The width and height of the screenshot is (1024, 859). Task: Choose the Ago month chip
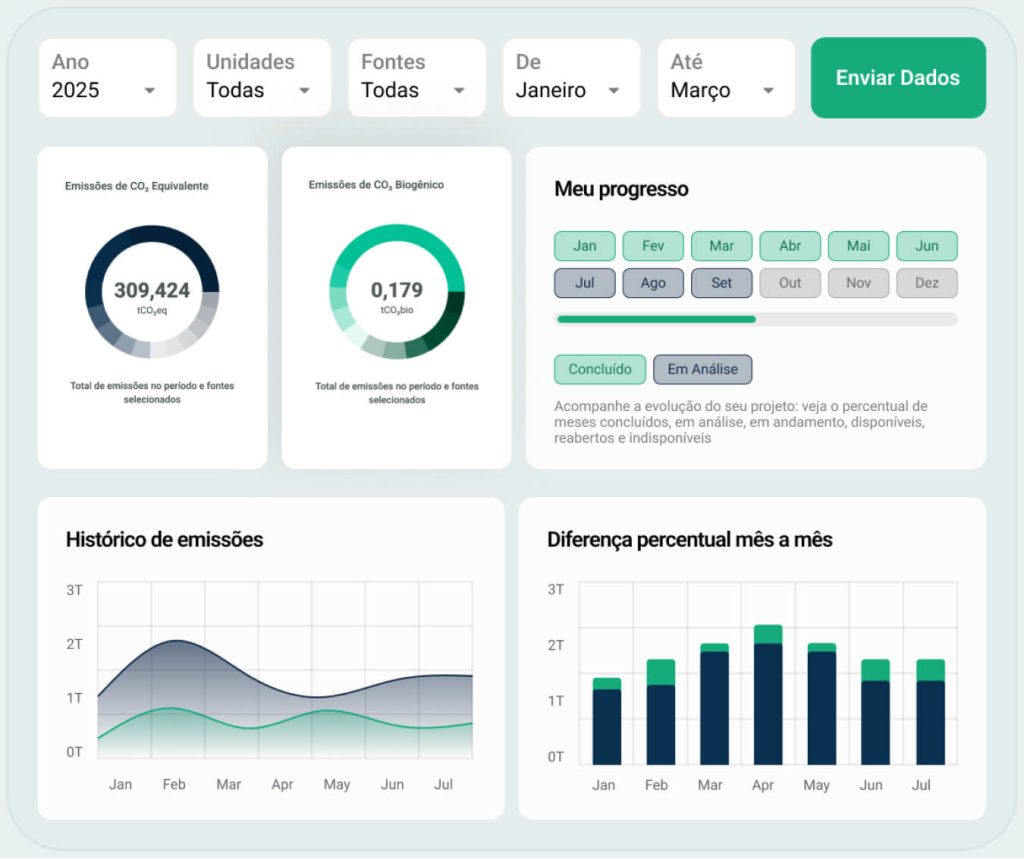[x=653, y=283]
